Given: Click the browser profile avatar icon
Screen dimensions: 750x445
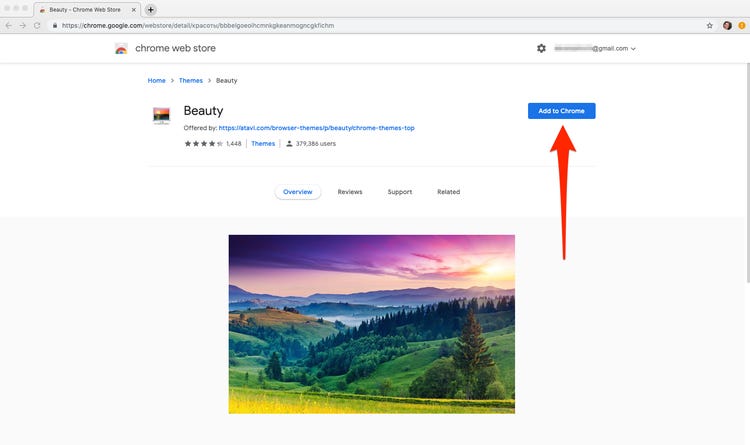Looking at the screenshot, I should click(x=727, y=25).
